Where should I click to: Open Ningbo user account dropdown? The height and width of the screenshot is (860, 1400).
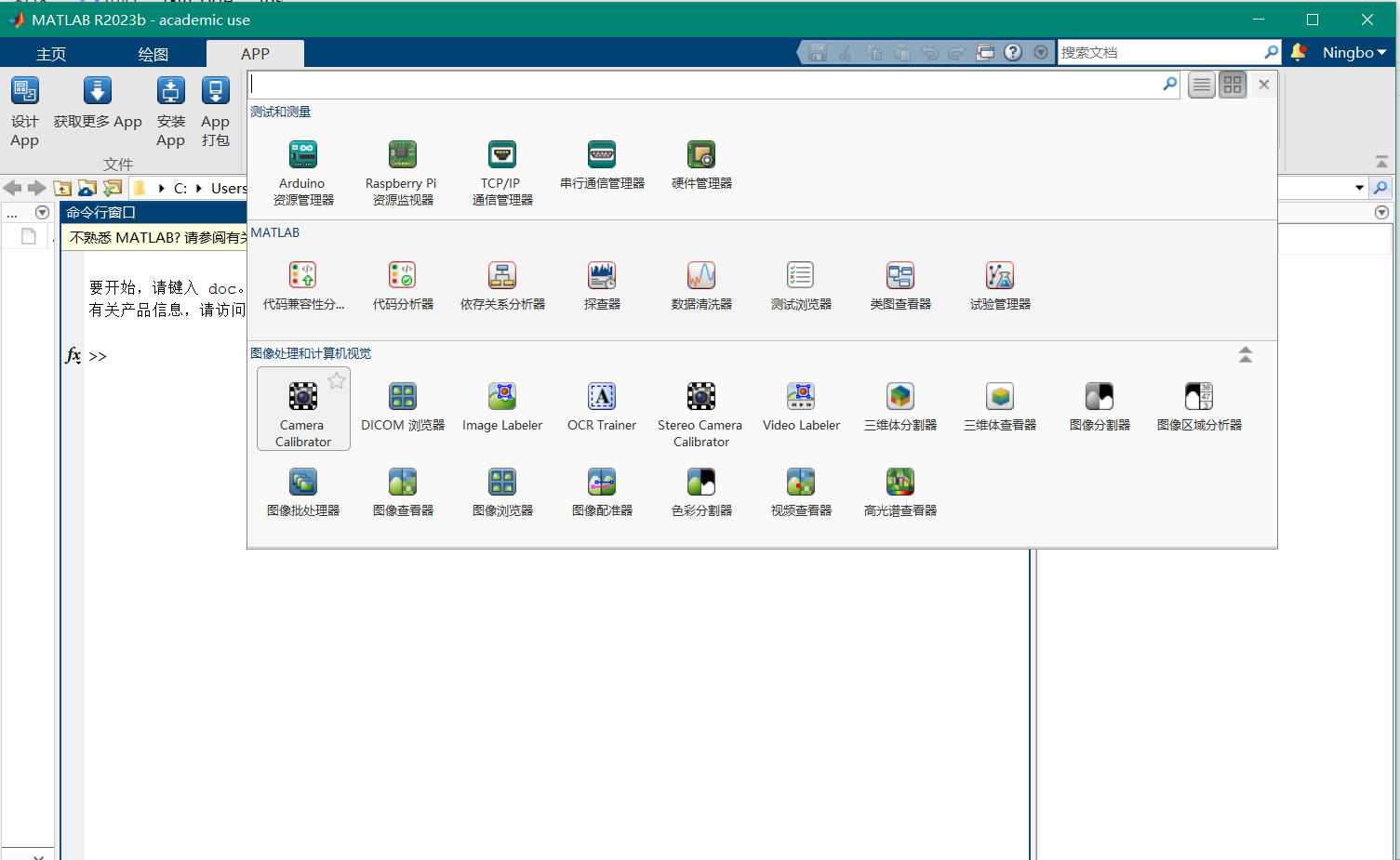point(1354,53)
